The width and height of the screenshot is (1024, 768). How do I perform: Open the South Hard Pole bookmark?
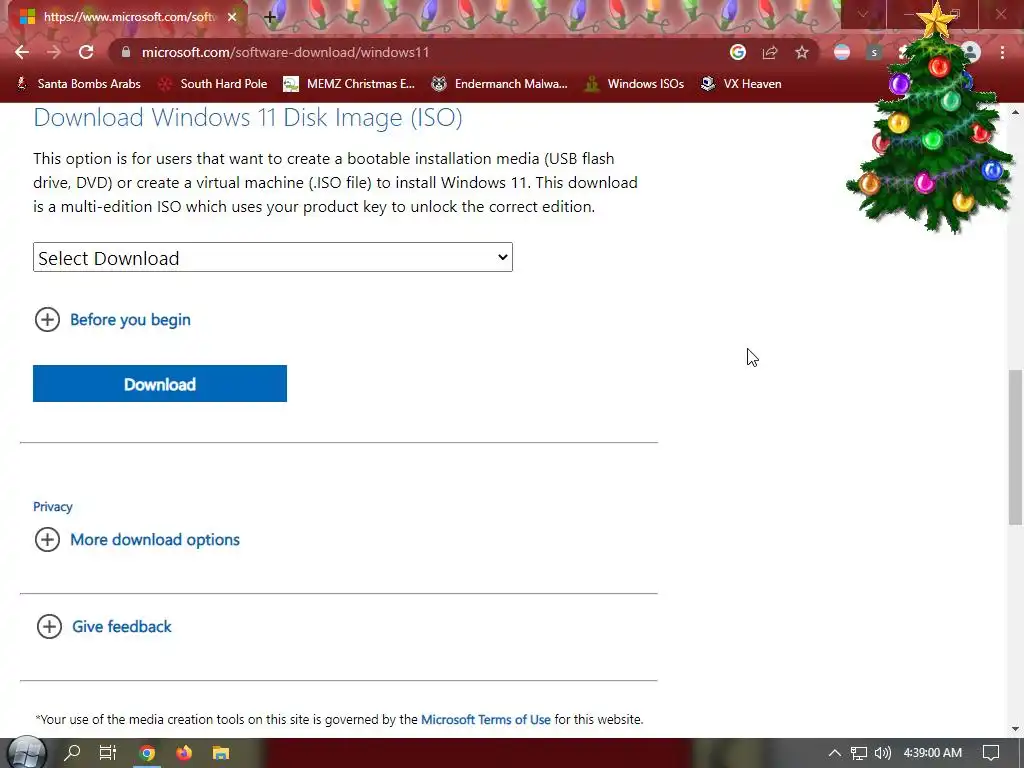[213, 84]
